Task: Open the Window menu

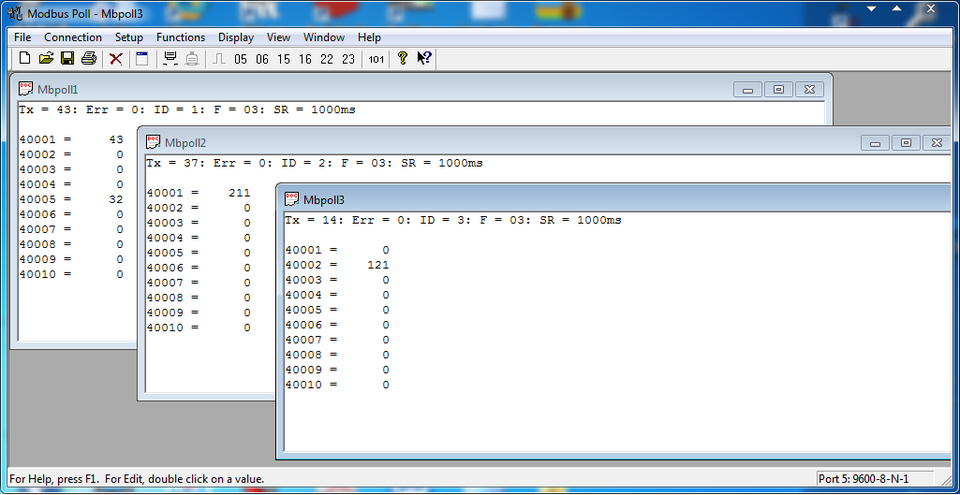Action: 324,37
